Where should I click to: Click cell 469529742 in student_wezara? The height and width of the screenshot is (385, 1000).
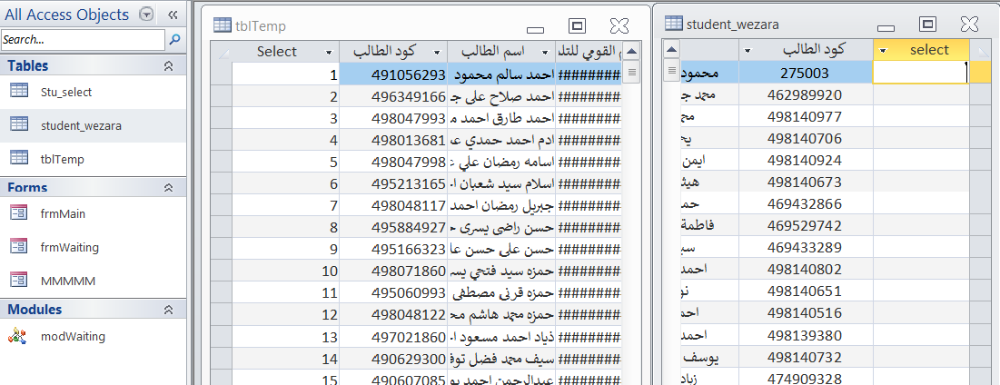click(x=805, y=226)
